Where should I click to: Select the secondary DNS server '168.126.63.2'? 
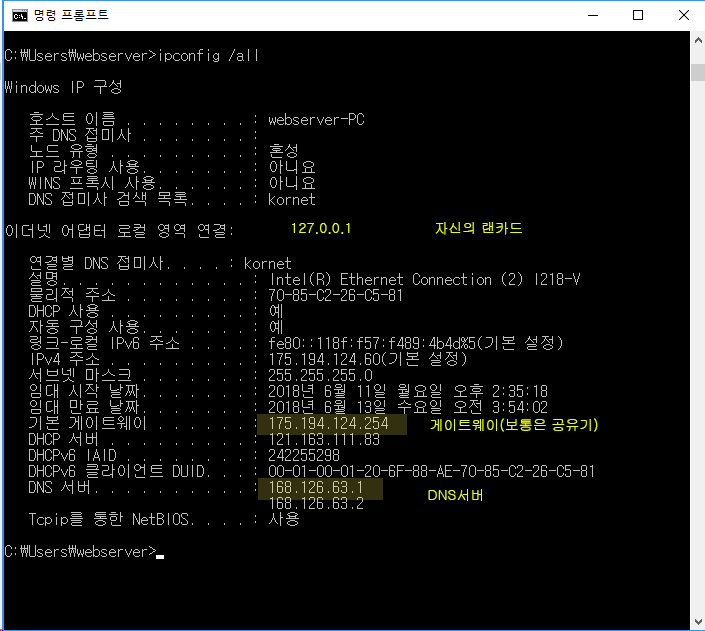click(x=316, y=504)
